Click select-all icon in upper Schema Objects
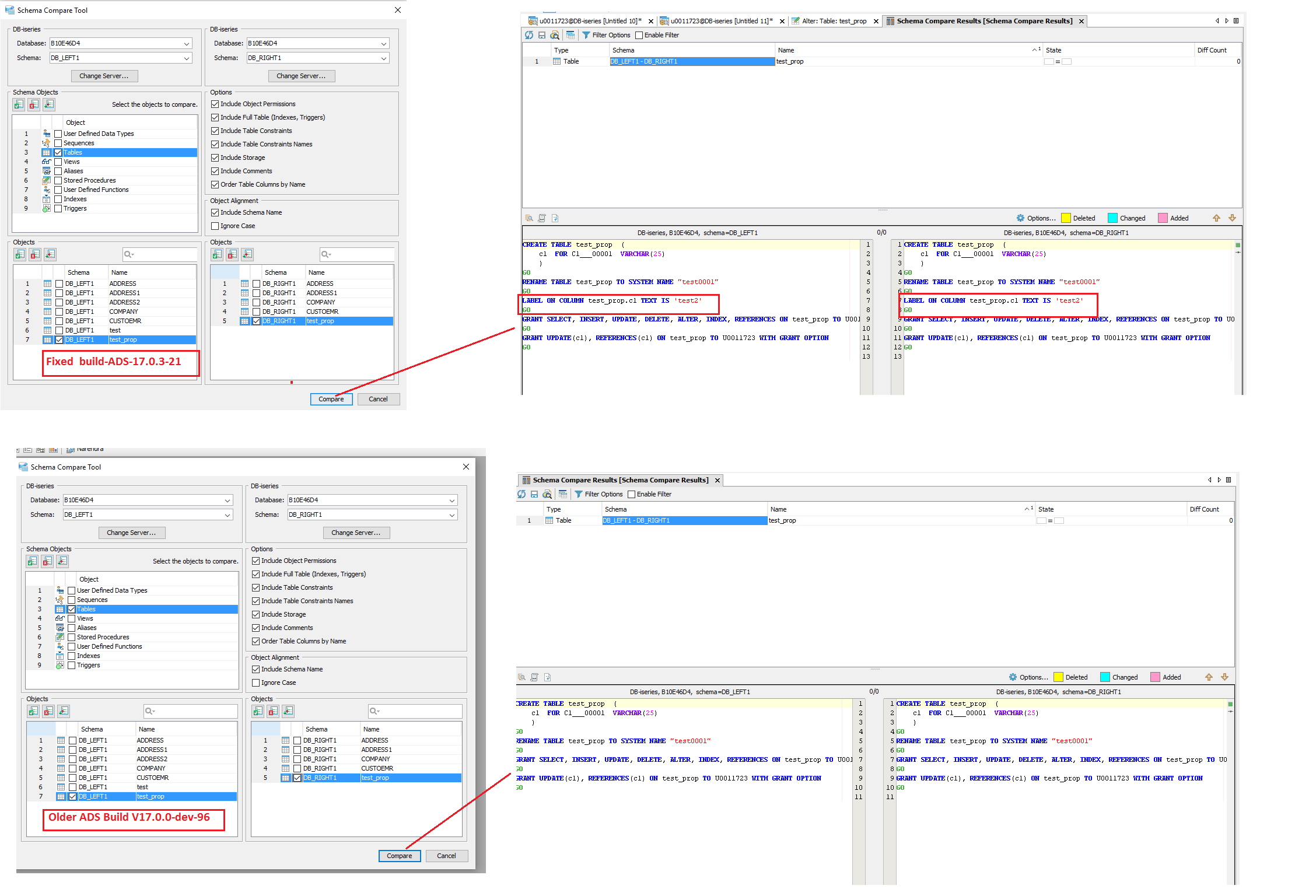Image resolution: width=1316 pixels, height=896 pixels. (19, 104)
